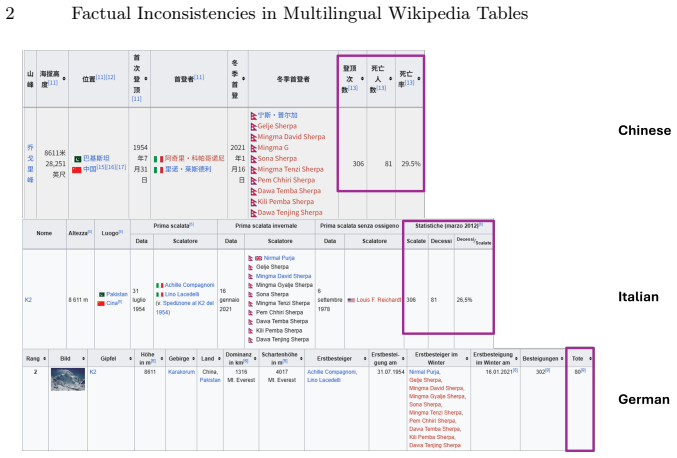Open the K2 link in Italian table
This screenshot has height=458, width=677.
coord(28,300)
